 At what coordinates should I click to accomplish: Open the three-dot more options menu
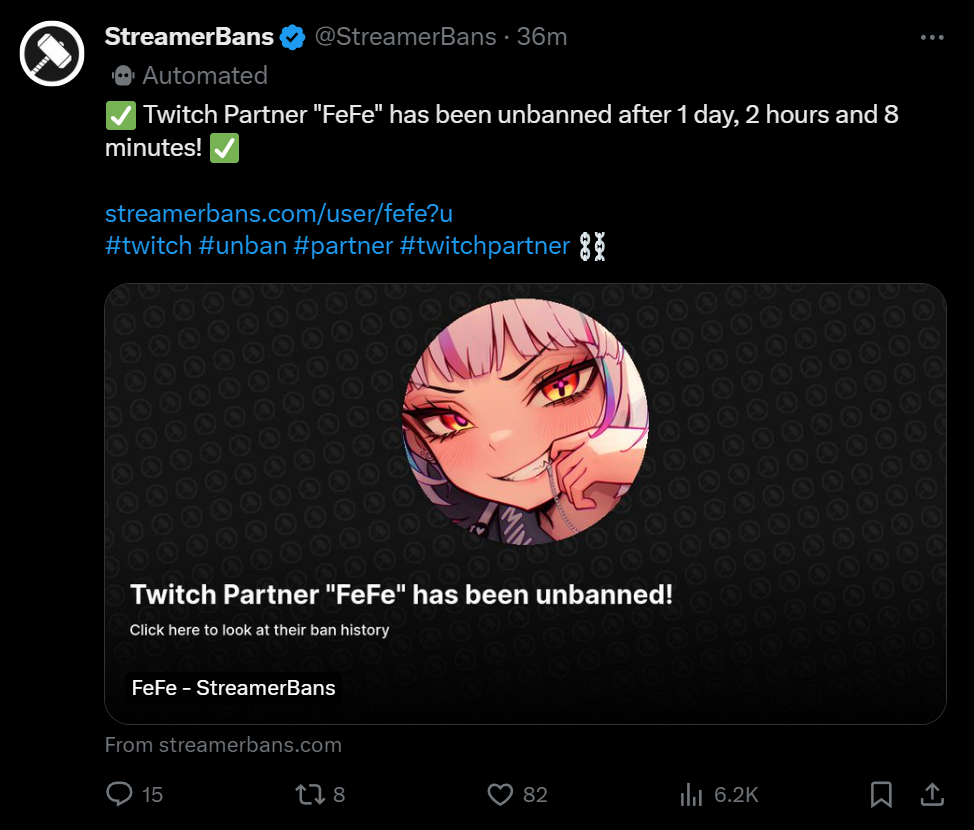tap(931, 38)
